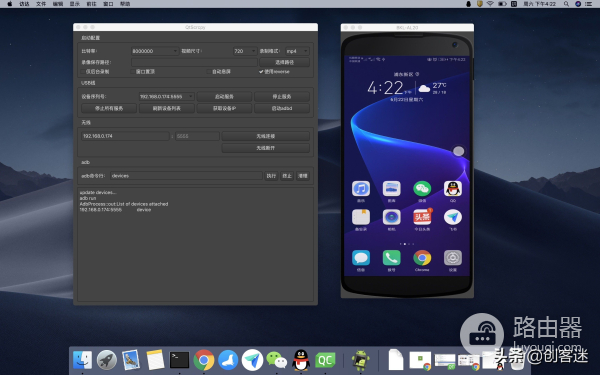Viewport: 600px width, 375px height.
Task: Open the Camera app on the phone
Action: coord(391,217)
